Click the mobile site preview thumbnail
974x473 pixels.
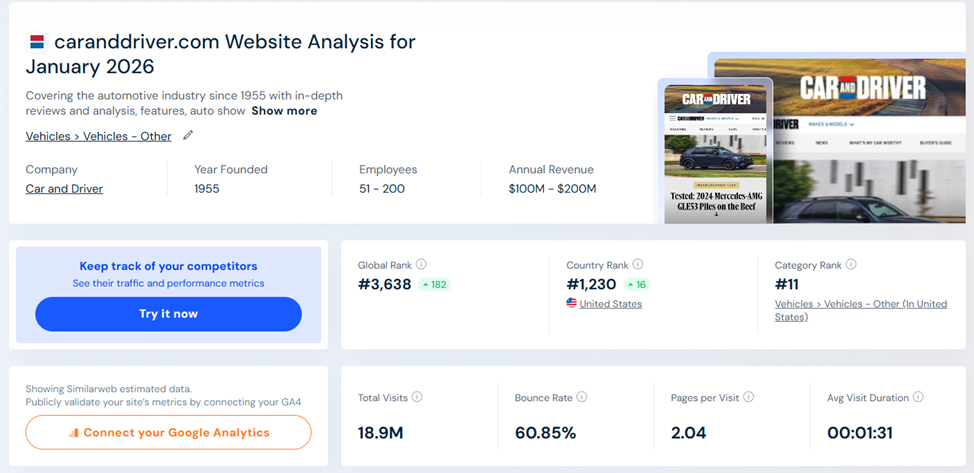click(x=715, y=150)
